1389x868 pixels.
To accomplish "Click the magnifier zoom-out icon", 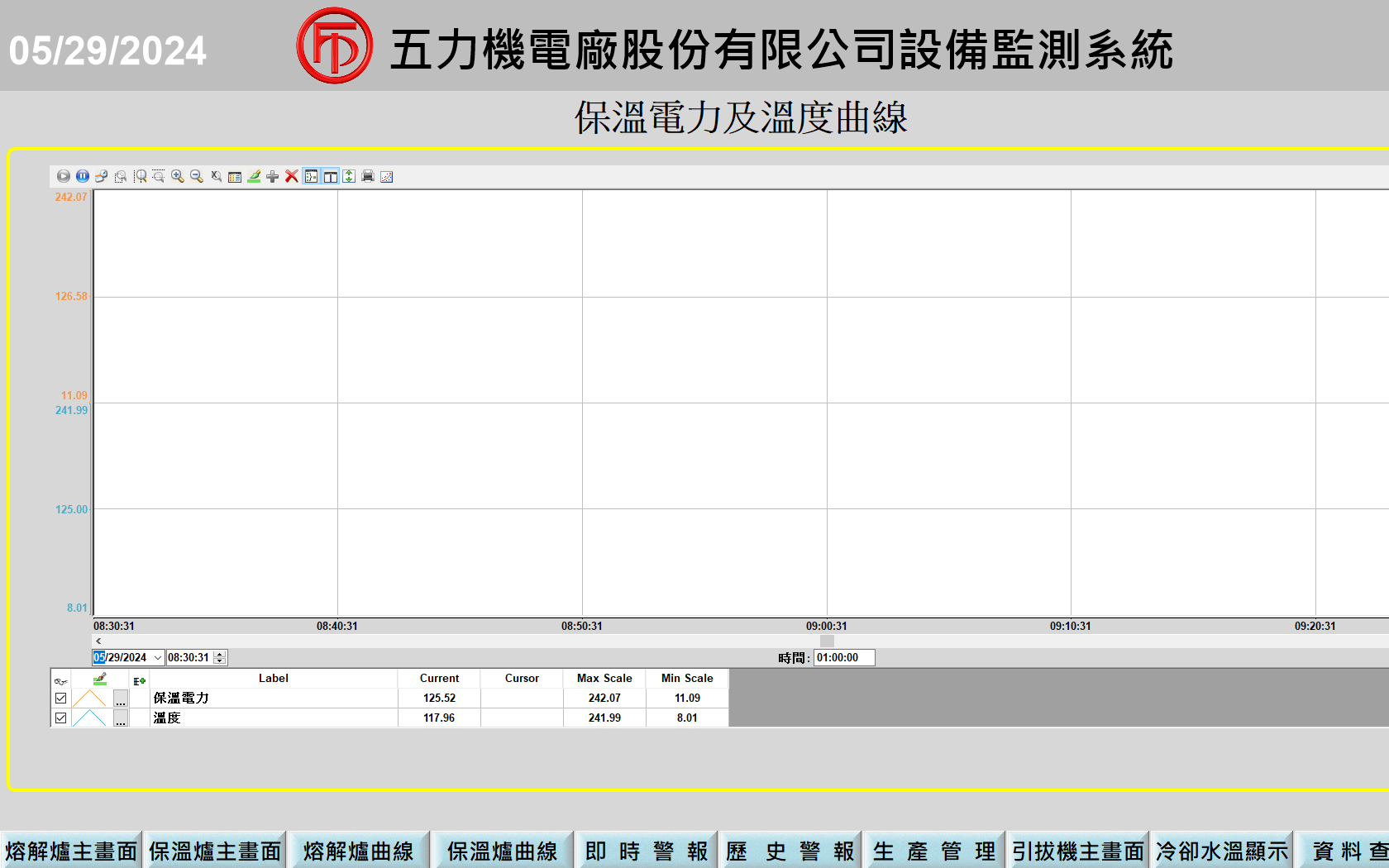I will click(x=197, y=176).
